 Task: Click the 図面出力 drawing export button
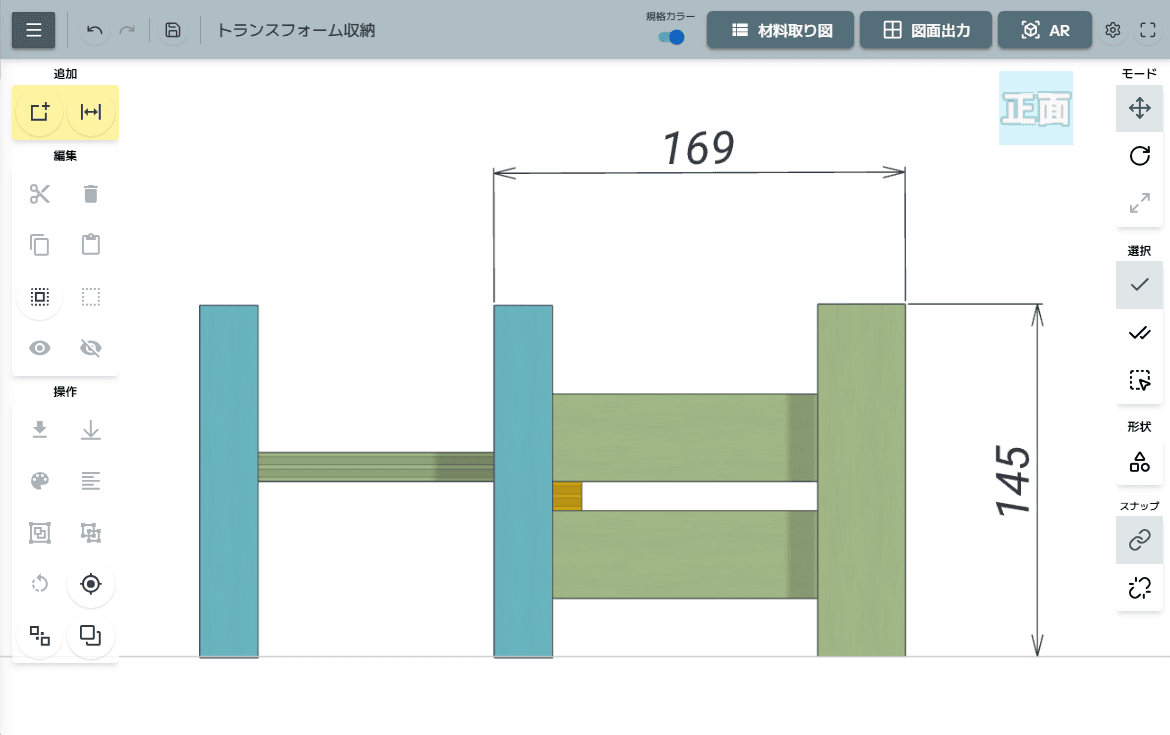tap(925, 30)
